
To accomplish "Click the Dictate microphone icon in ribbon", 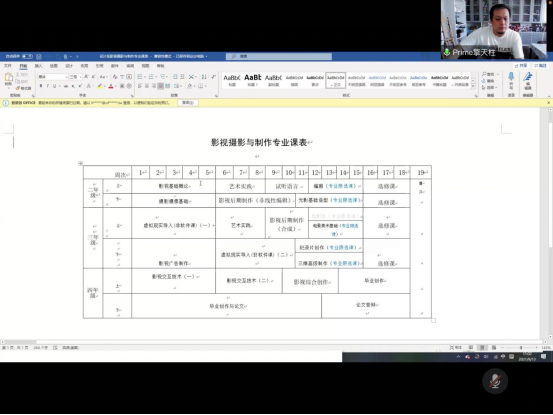I will click(511, 77).
